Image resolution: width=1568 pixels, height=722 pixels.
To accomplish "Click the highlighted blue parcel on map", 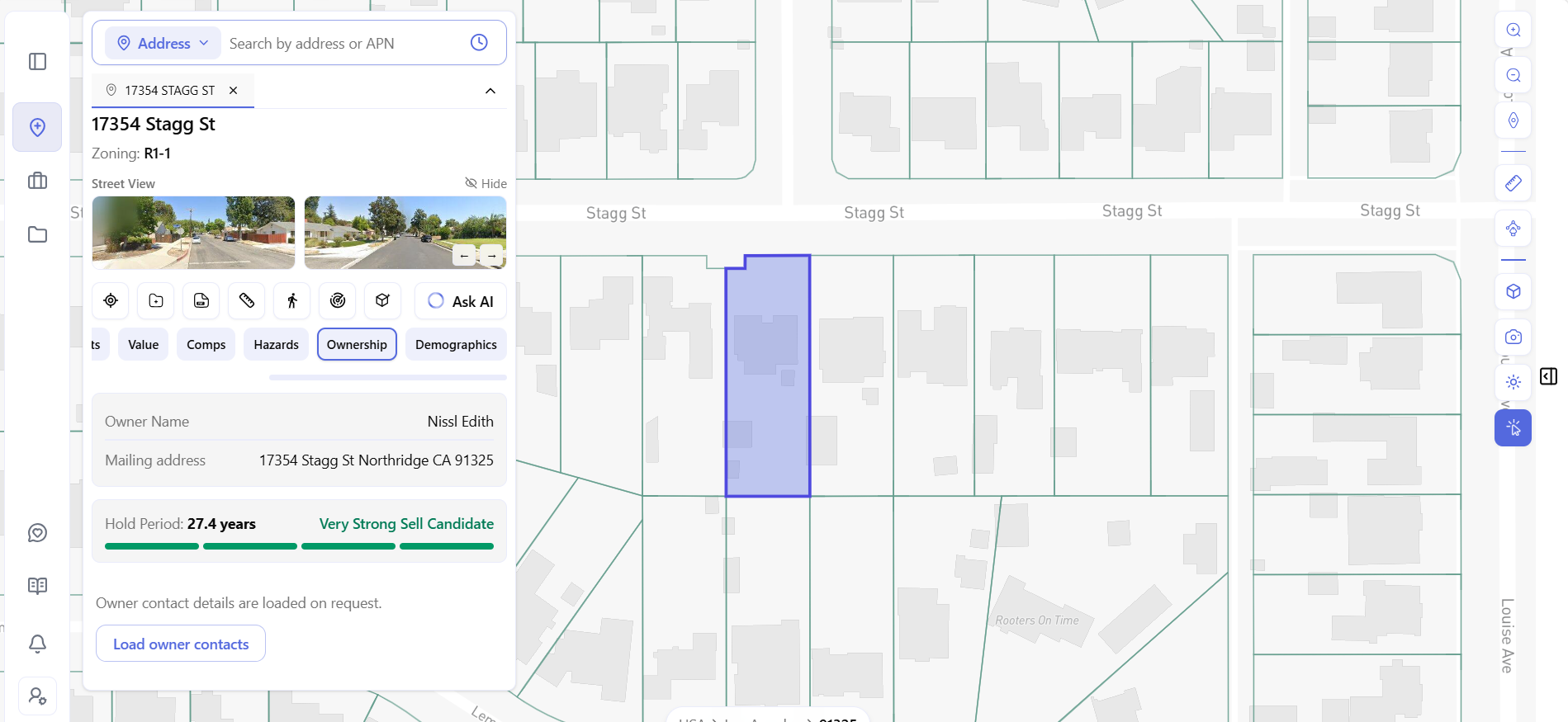I will [768, 376].
